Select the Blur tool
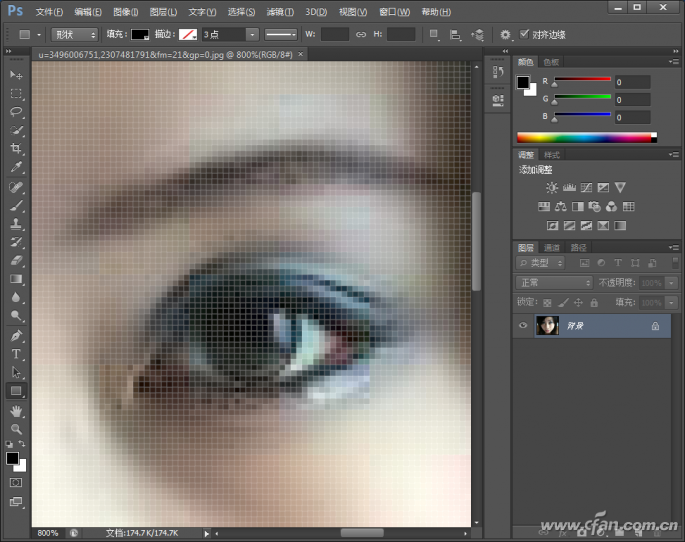 point(16,297)
